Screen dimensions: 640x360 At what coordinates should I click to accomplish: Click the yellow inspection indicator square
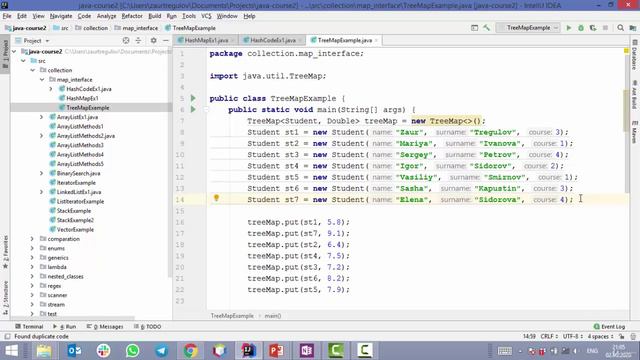tap(626, 51)
